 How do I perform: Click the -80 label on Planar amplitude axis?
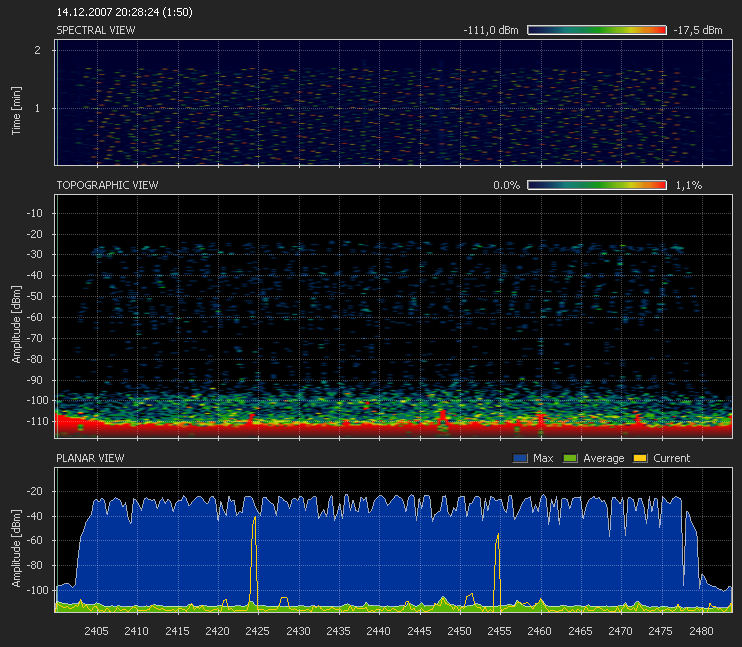pyautogui.click(x=34, y=565)
